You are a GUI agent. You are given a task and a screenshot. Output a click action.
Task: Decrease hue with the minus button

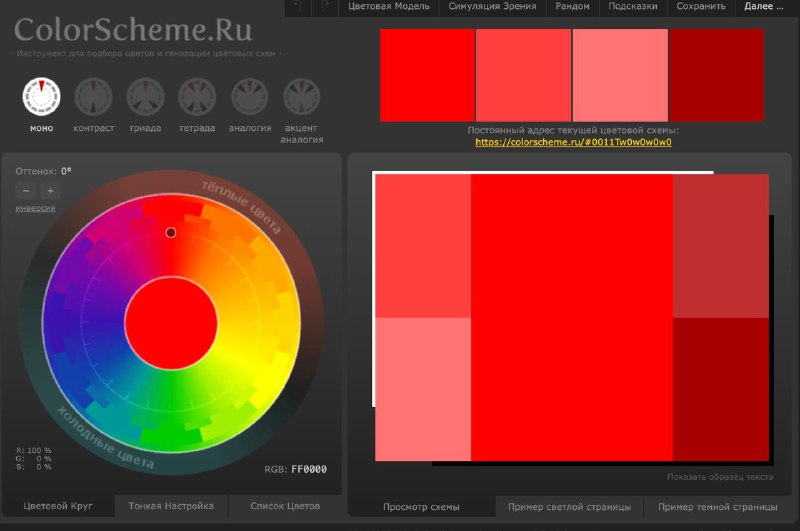26,191
